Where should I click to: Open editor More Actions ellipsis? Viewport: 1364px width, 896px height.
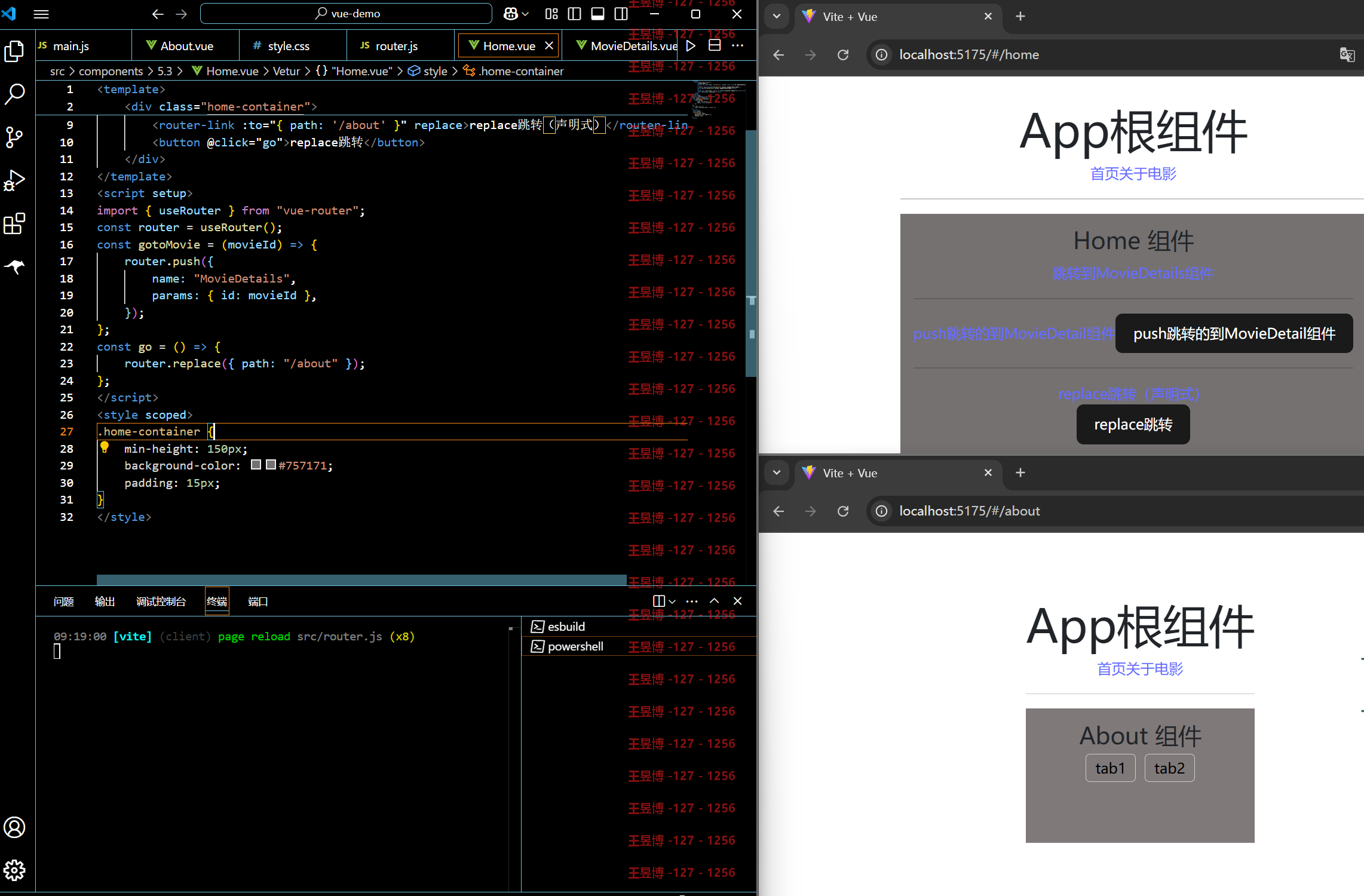coord(738,45)
